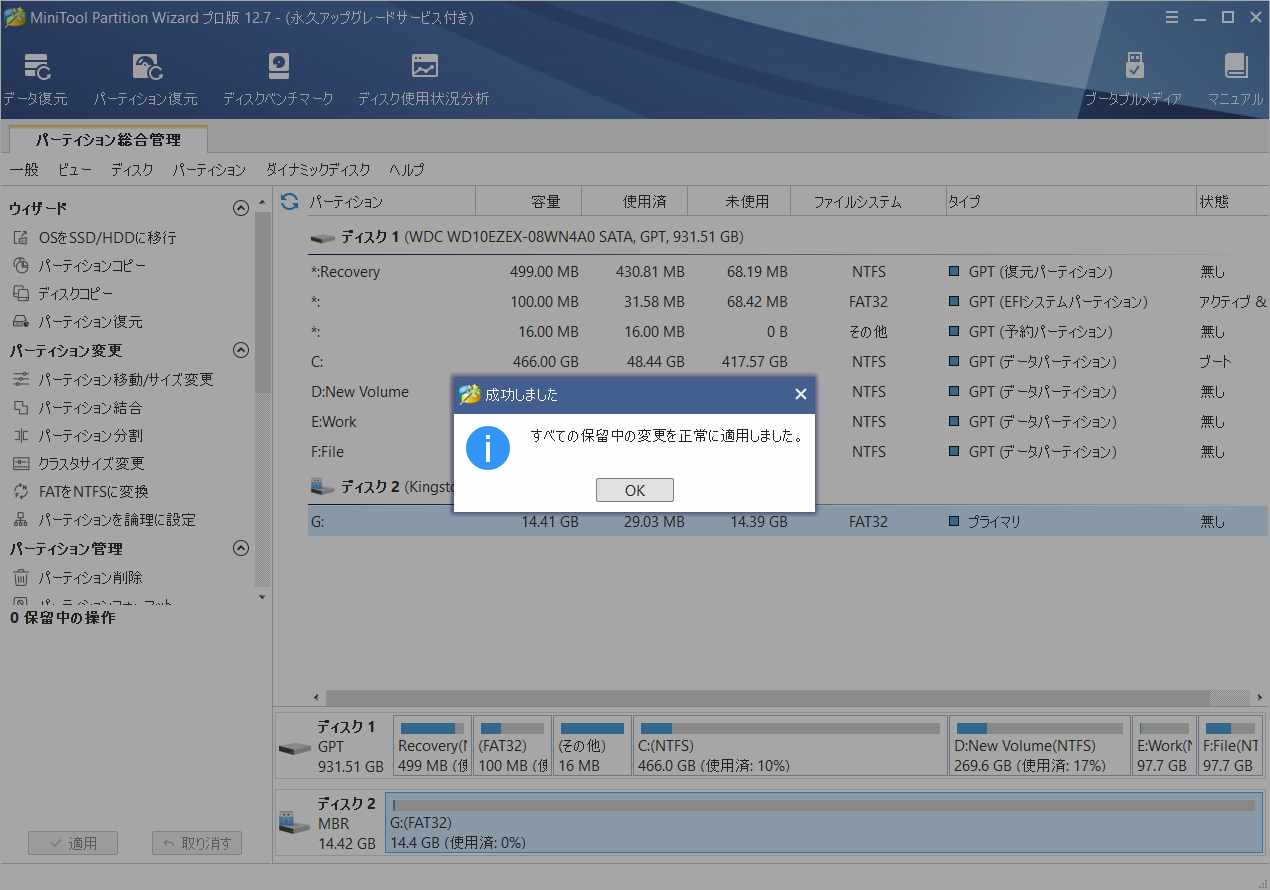Screen dimensions: 1270x890
Task: Launch ディスクベンチマーク tool
Action: pos(278,68)
